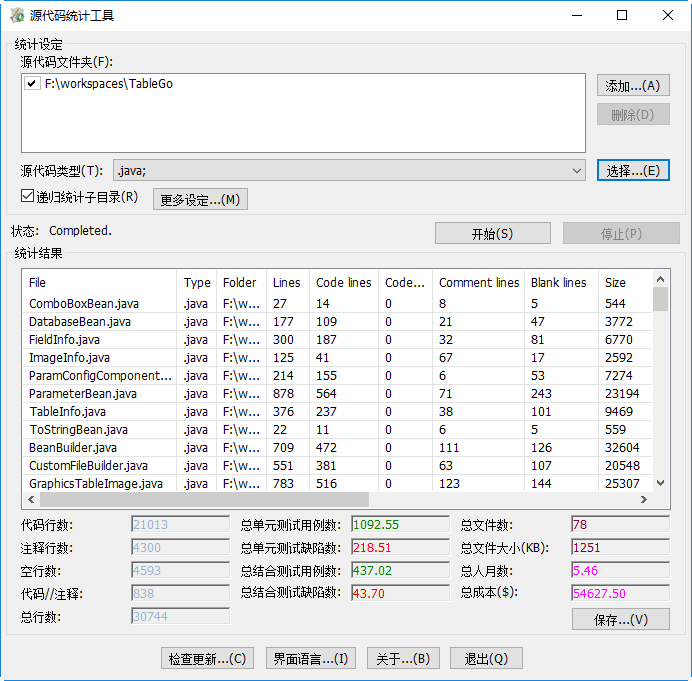The height and width of the screenshot is (681, 692).
Task: Sort by the Folder column header
Action: (241, 282)
